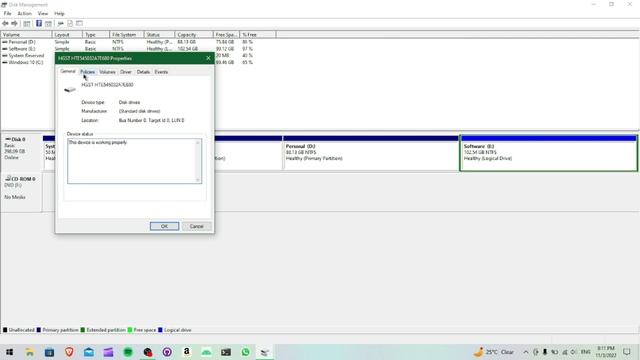Click the Disk Management taskbar icon
This screenshot has height=360, width=640.
point(265,352)
